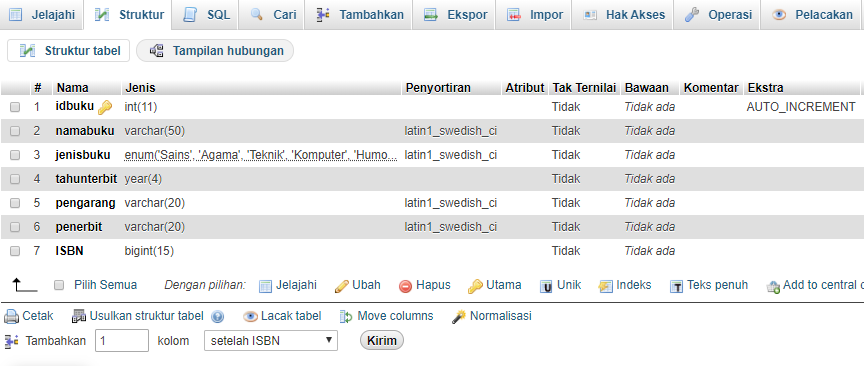Focus the Tambahkan kolom number field
This screenshot has height=366, width=864.
coord(122,341)
